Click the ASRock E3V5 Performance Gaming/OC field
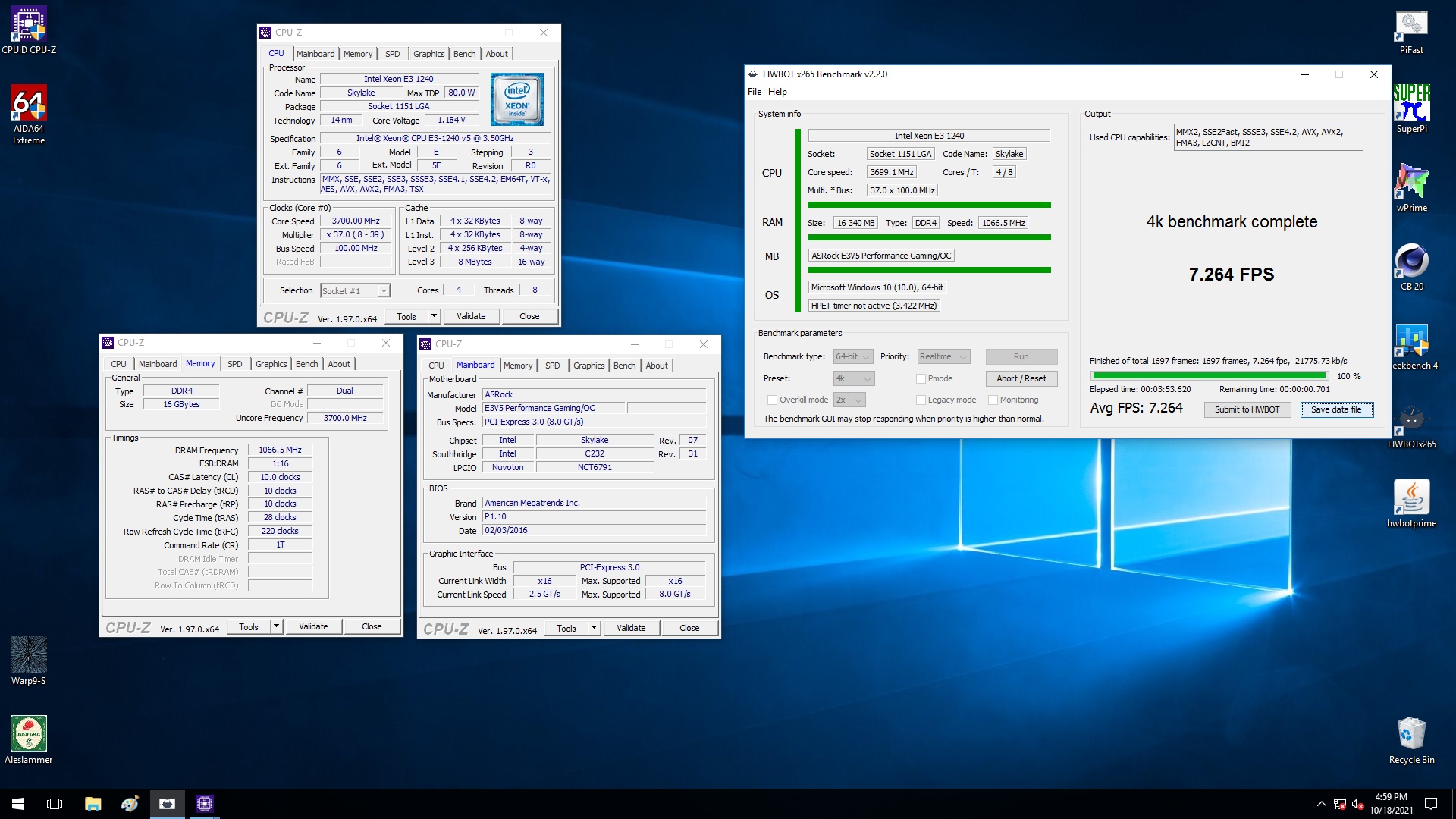1456x819 pixels. 881,256
